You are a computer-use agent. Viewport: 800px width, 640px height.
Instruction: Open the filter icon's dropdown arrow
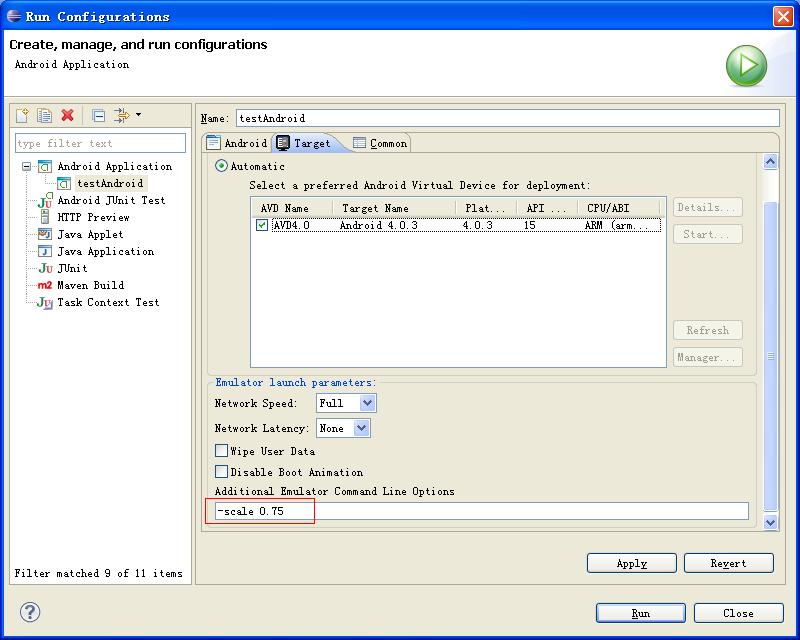(x=138, y=115)
